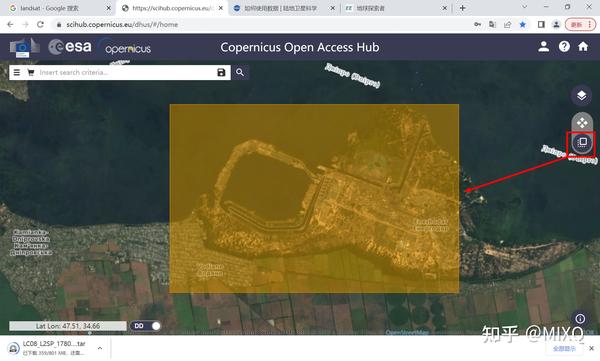The height and width of the screenshot is (361, 600).
Task: Open the help question mark icon
Action: click(x=564, y=47)
